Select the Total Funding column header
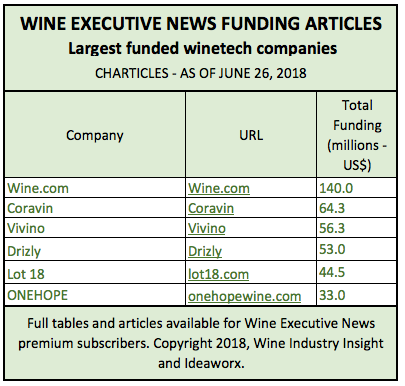405x386 pixels. click(357, 135)
